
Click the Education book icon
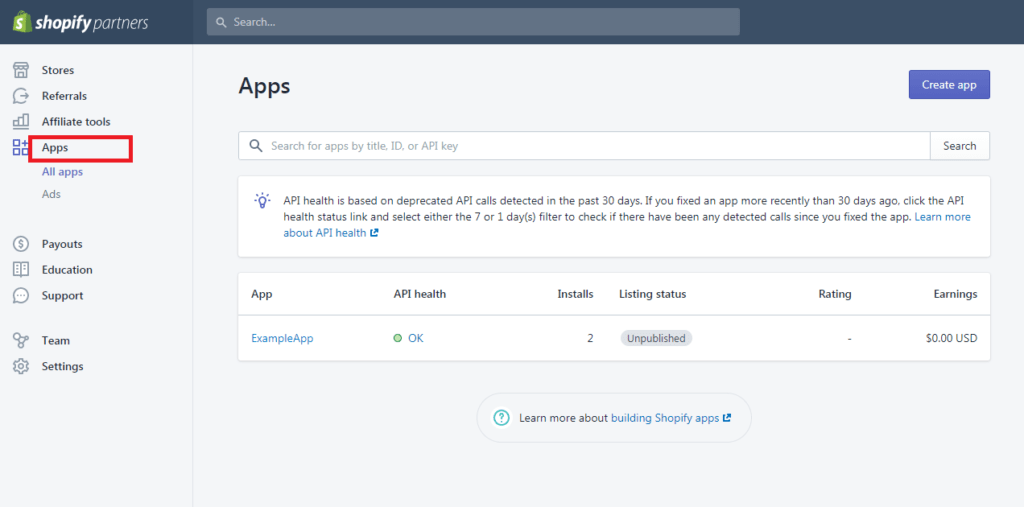click(21, 270)
